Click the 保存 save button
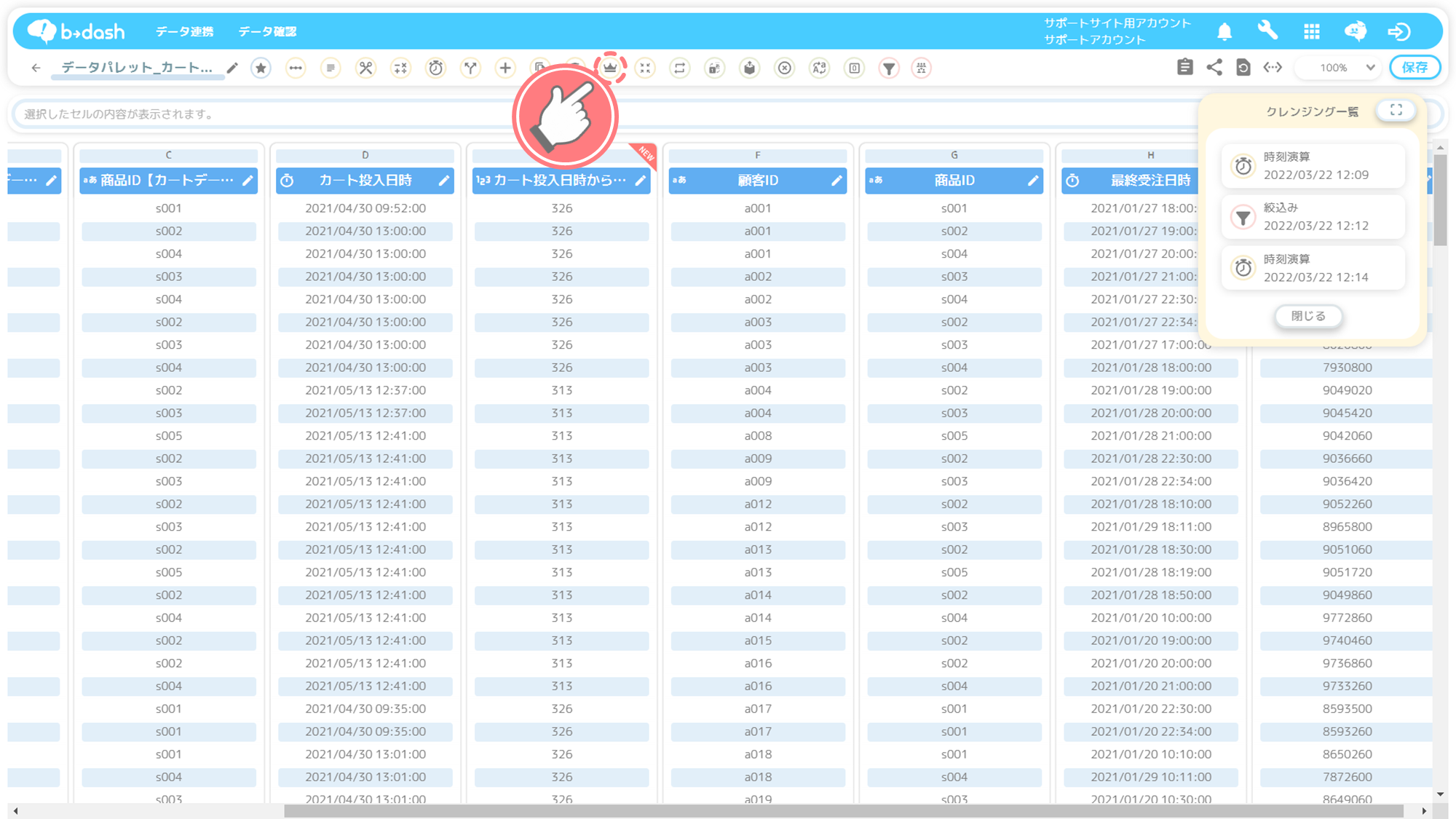 tap(1415, 67)
